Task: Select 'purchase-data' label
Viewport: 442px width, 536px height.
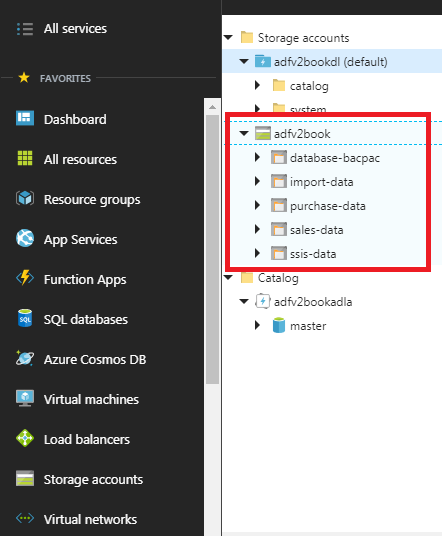Action: tap(328, 206)
